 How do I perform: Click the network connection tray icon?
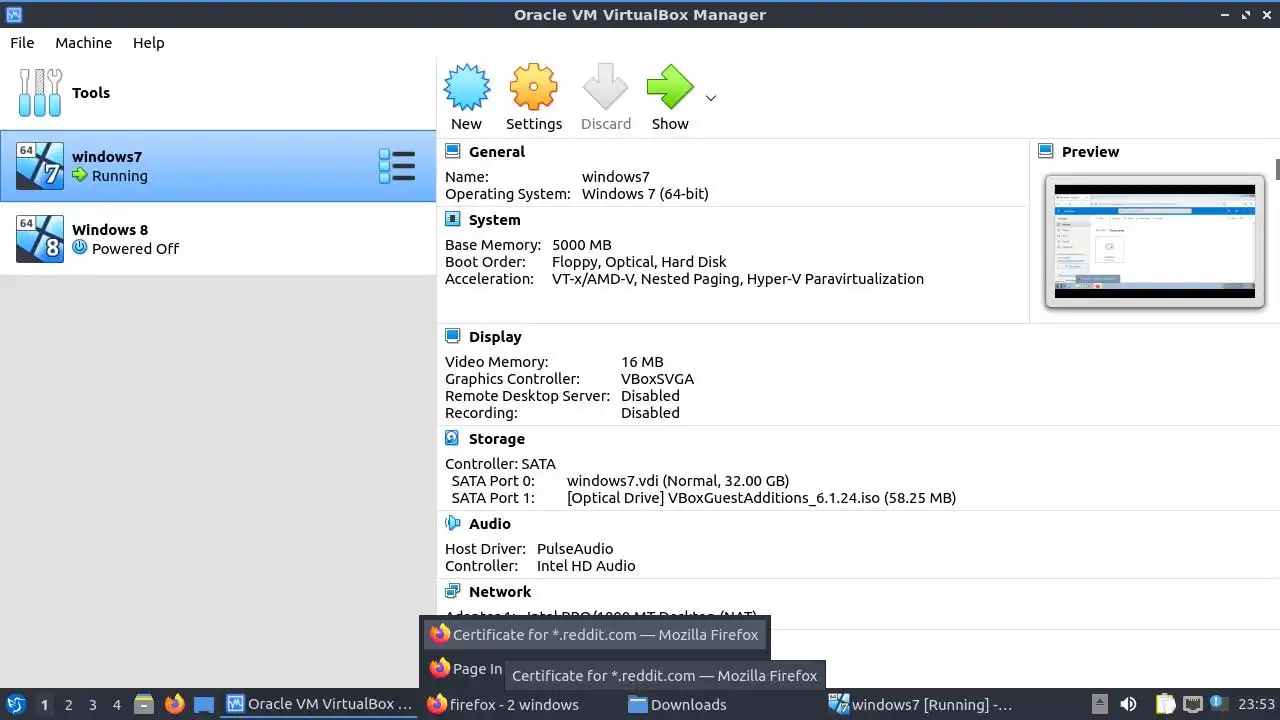[1192, 704]
